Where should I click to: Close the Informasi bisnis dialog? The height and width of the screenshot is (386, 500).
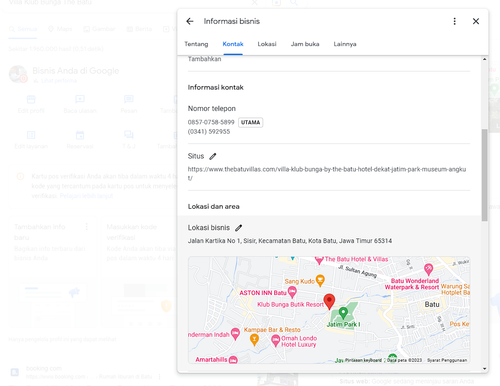pyautogui.click(x=476, y=21)
